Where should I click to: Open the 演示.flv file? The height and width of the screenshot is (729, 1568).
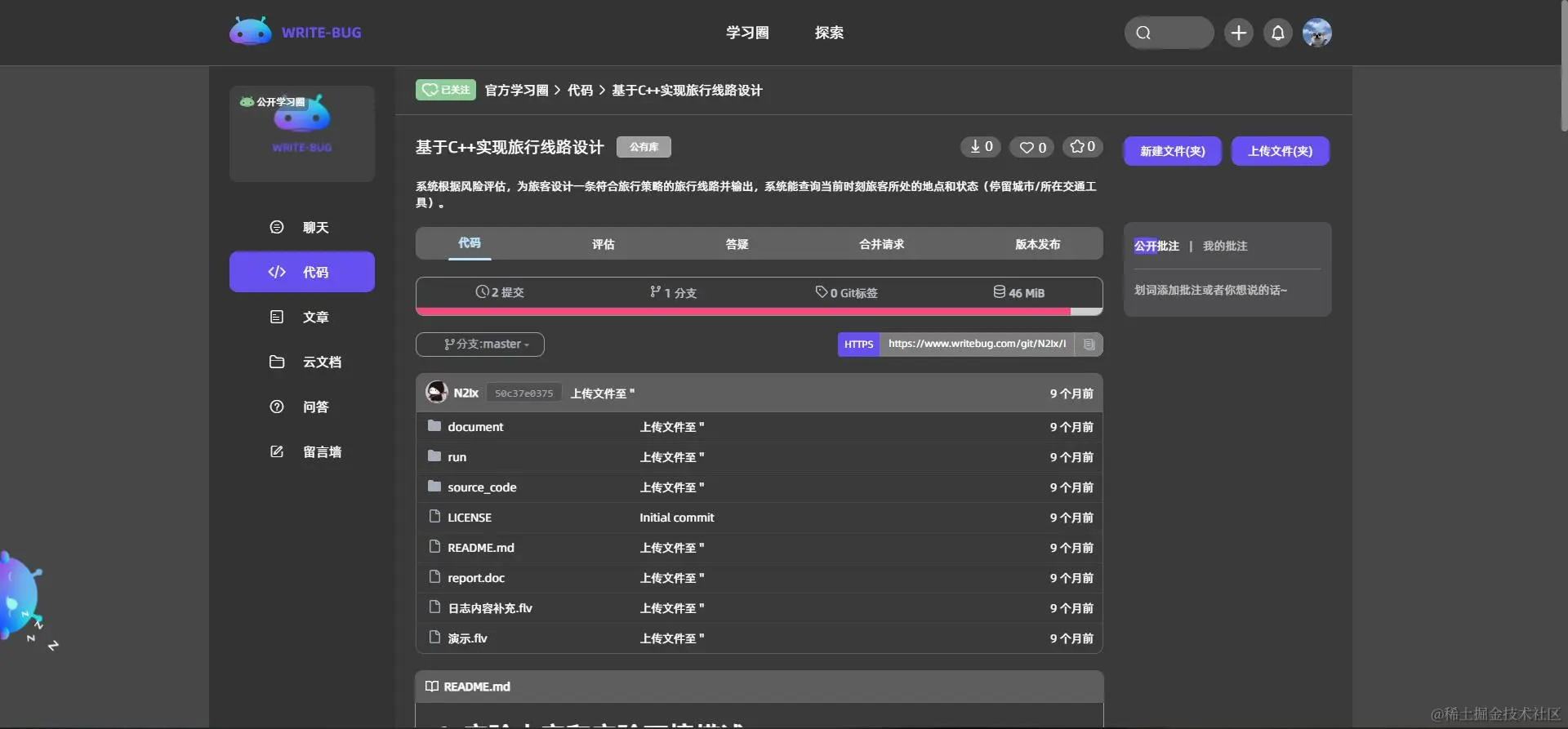467,638
